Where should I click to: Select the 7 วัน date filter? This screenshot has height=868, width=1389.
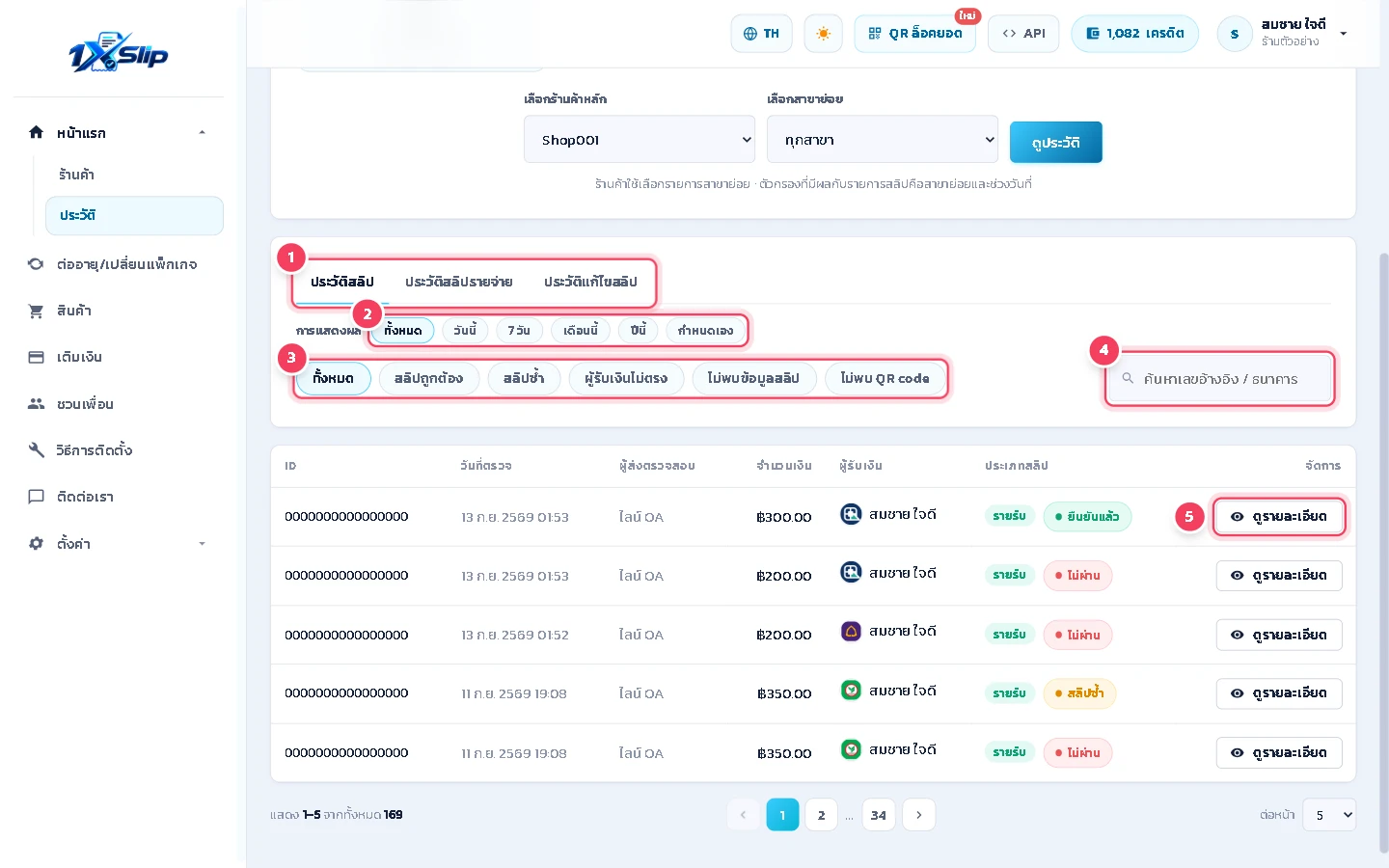[x=519, y=330]
